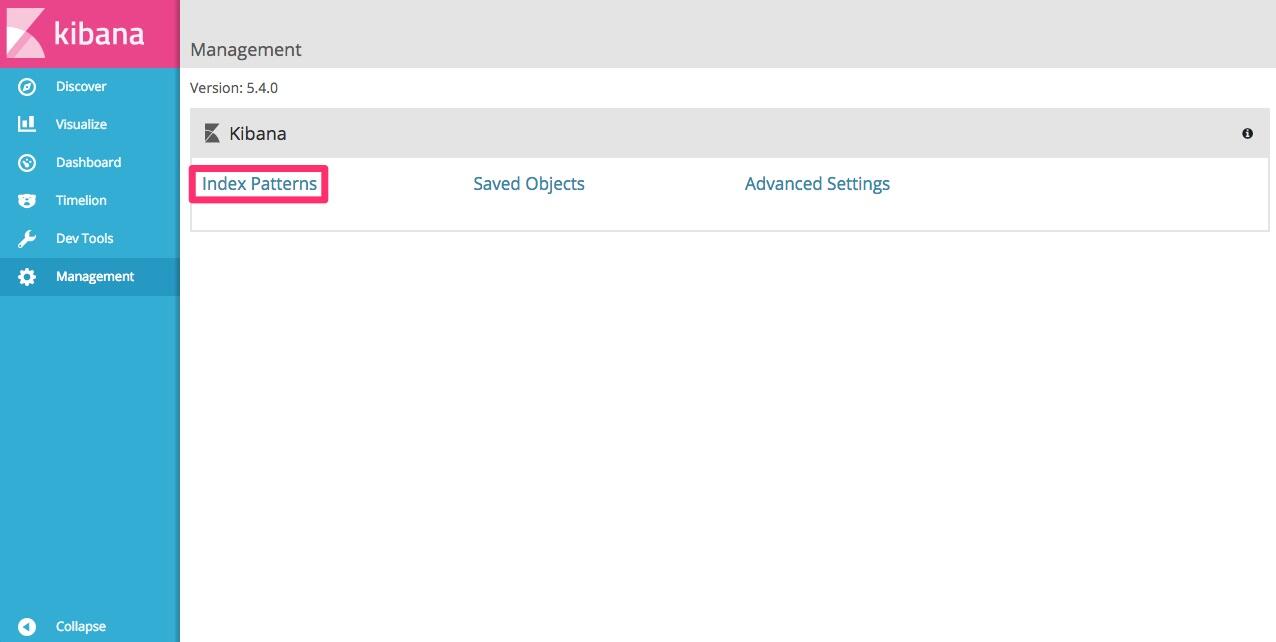
Task: Open the Advanced Settings link
Action: [x=817, y=184]
